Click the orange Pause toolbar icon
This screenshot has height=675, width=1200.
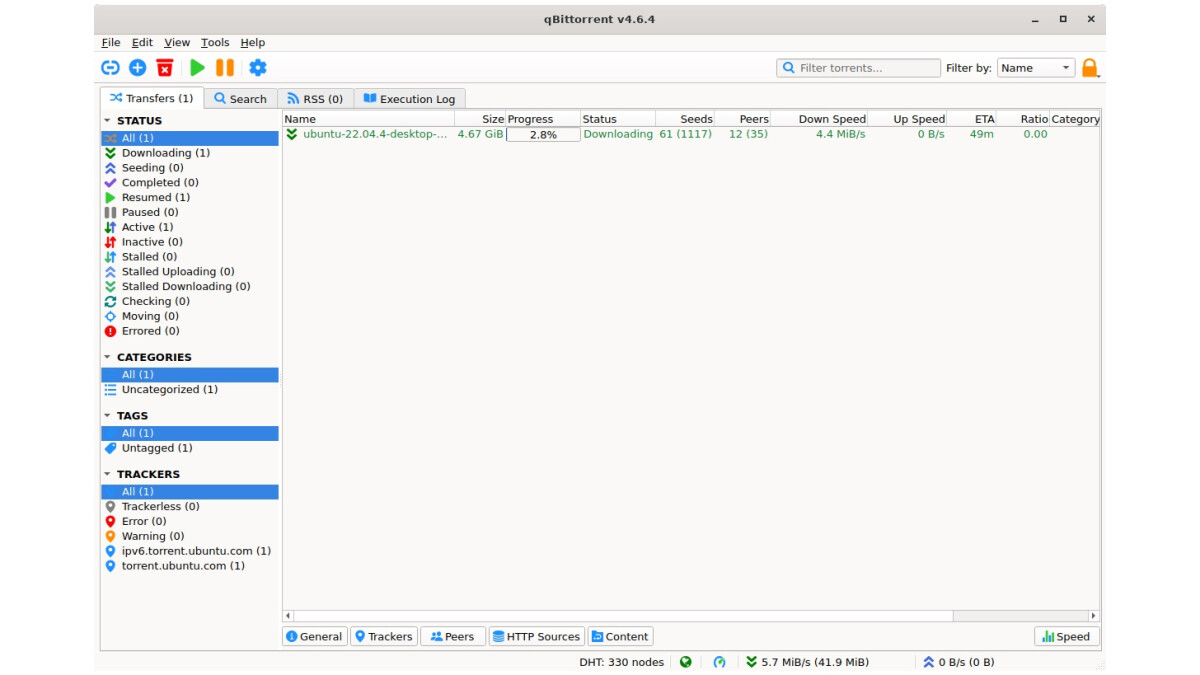click(225, 68)
